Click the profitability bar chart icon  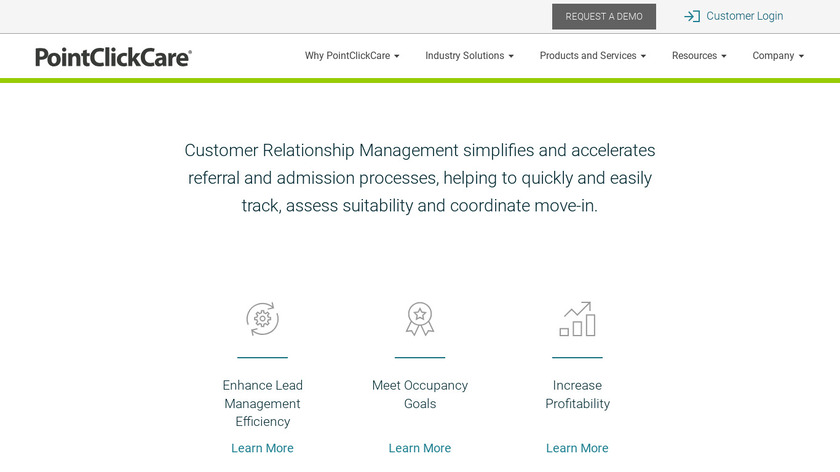[x=578, y=319]
